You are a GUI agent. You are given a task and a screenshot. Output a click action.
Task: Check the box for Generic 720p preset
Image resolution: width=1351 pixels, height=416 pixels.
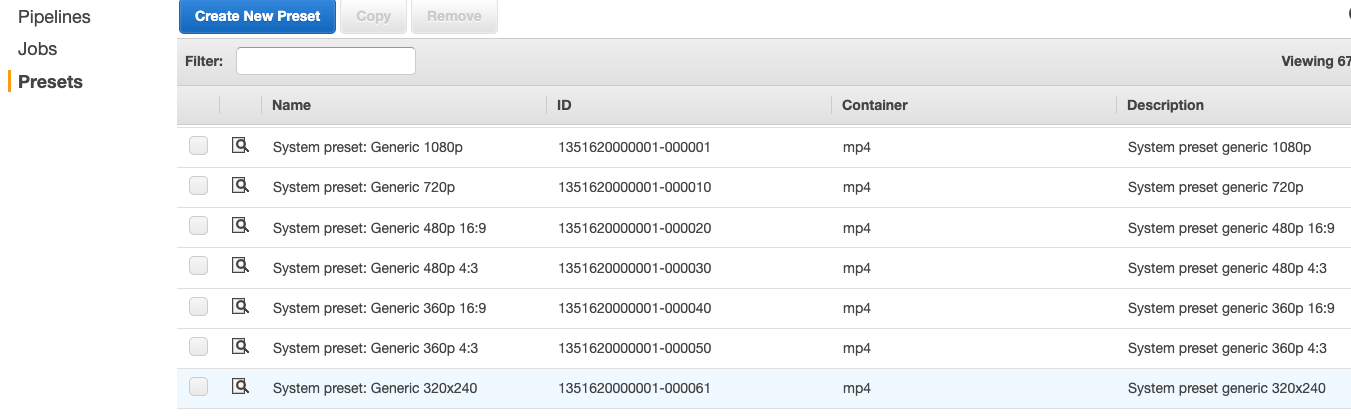(x=198, y=186)
